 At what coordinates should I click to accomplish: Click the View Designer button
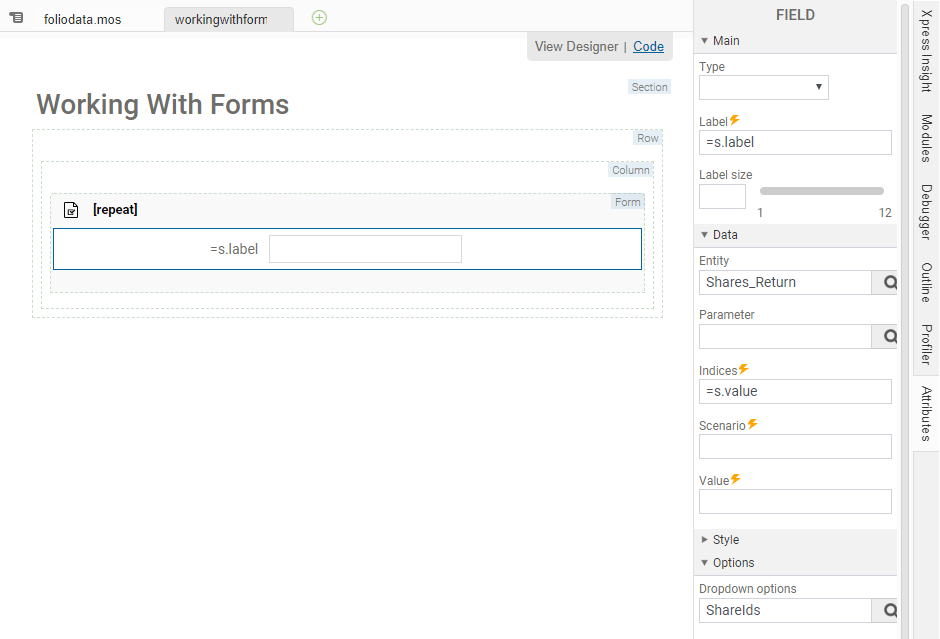[x=576, y=46]
